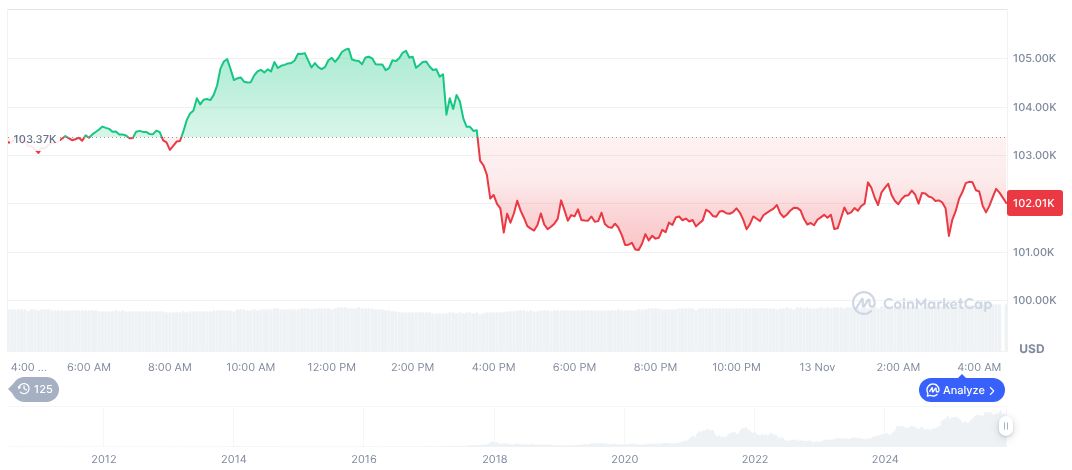This screenshot has height=470, width=1072.
Task: Click the CoinMarketCap watermark logo
Action: click(864, 303)
